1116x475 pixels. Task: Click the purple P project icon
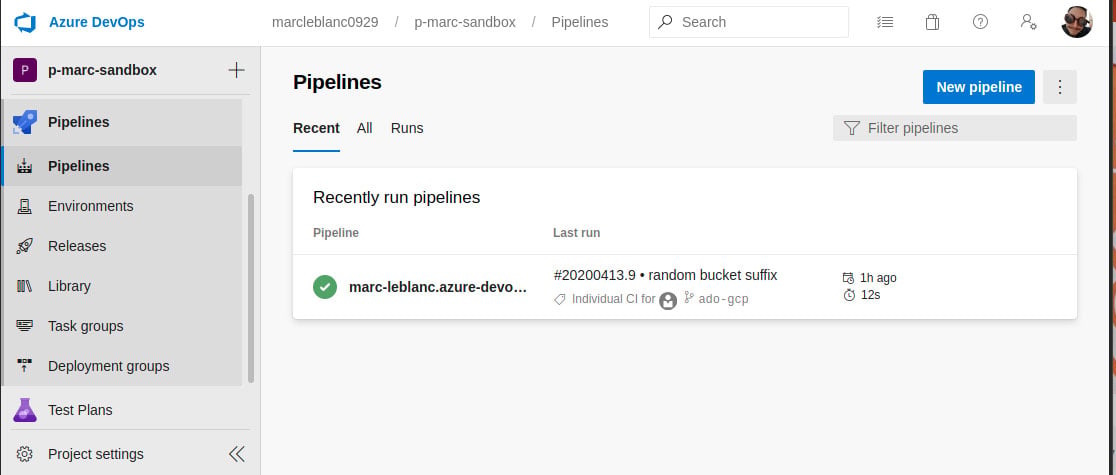pos(25,71)
